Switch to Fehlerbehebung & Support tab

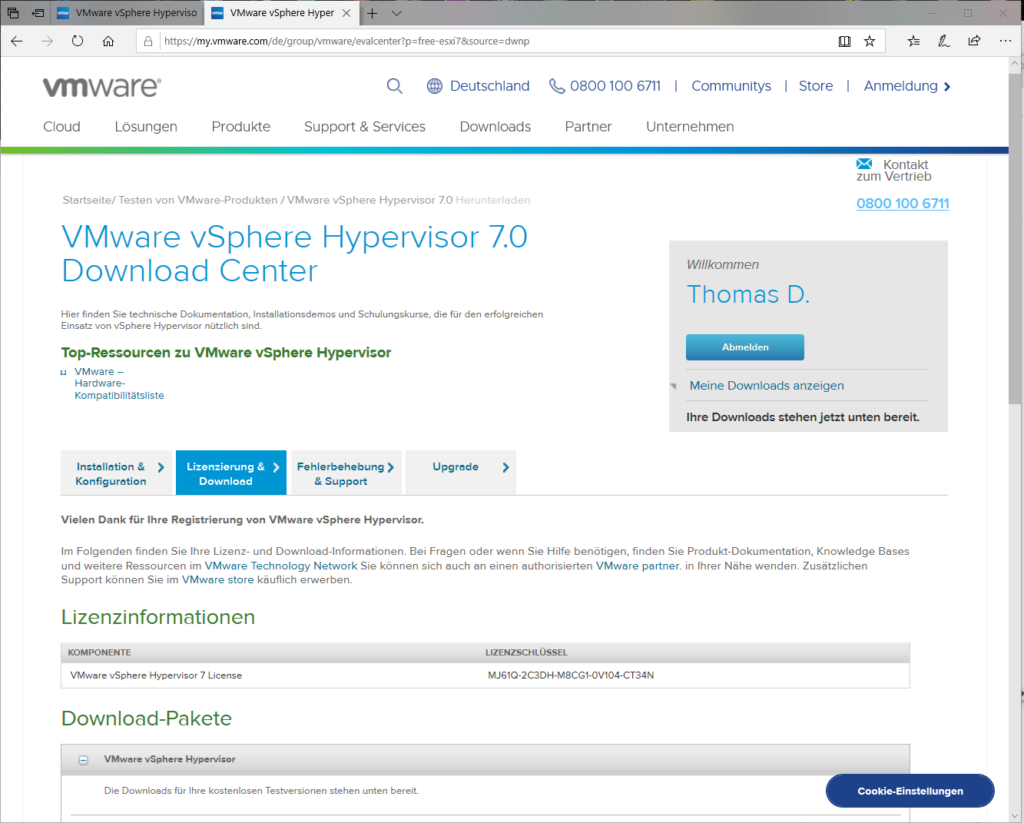point(346,474)
